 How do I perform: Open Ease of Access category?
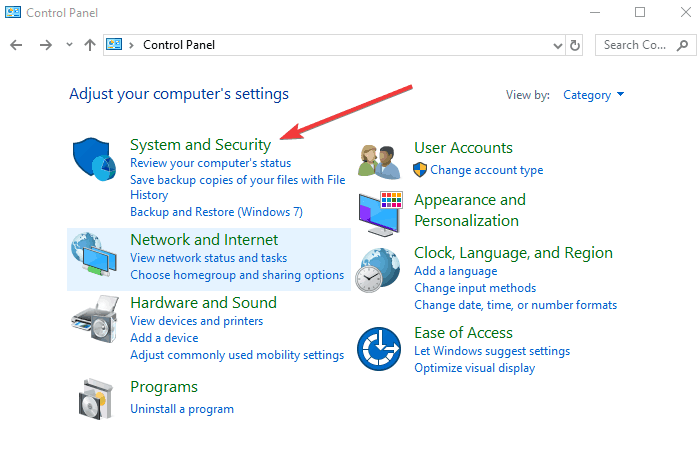pyautogui.click(x=463, y=333)
